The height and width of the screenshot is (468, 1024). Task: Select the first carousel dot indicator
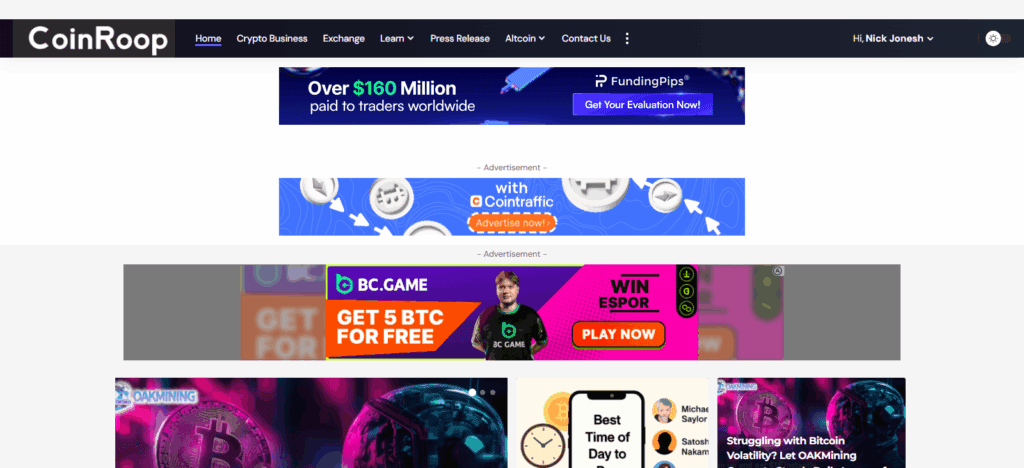(x=472, y=392)
